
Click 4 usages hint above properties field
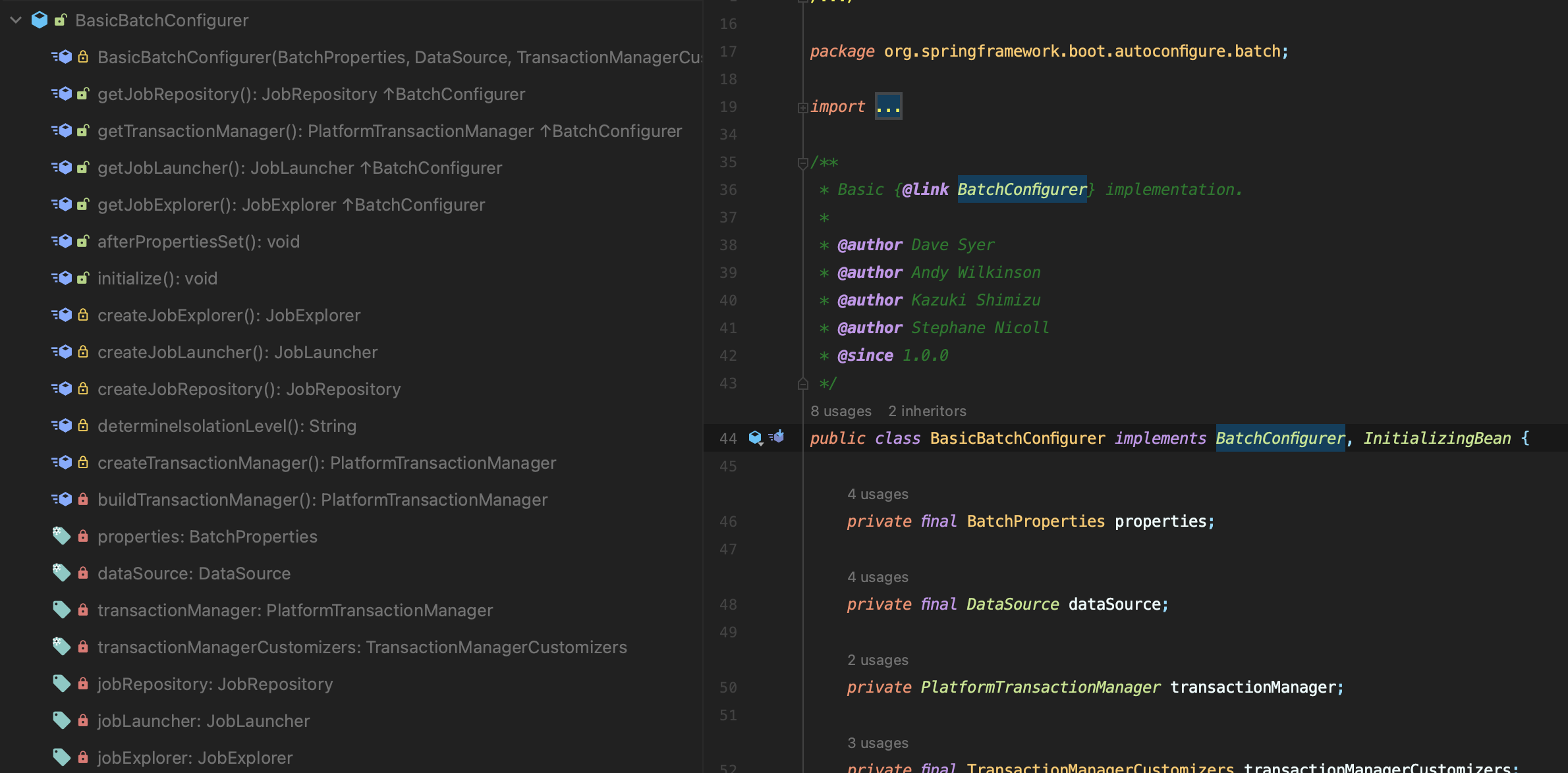click(x=878, y=494)
